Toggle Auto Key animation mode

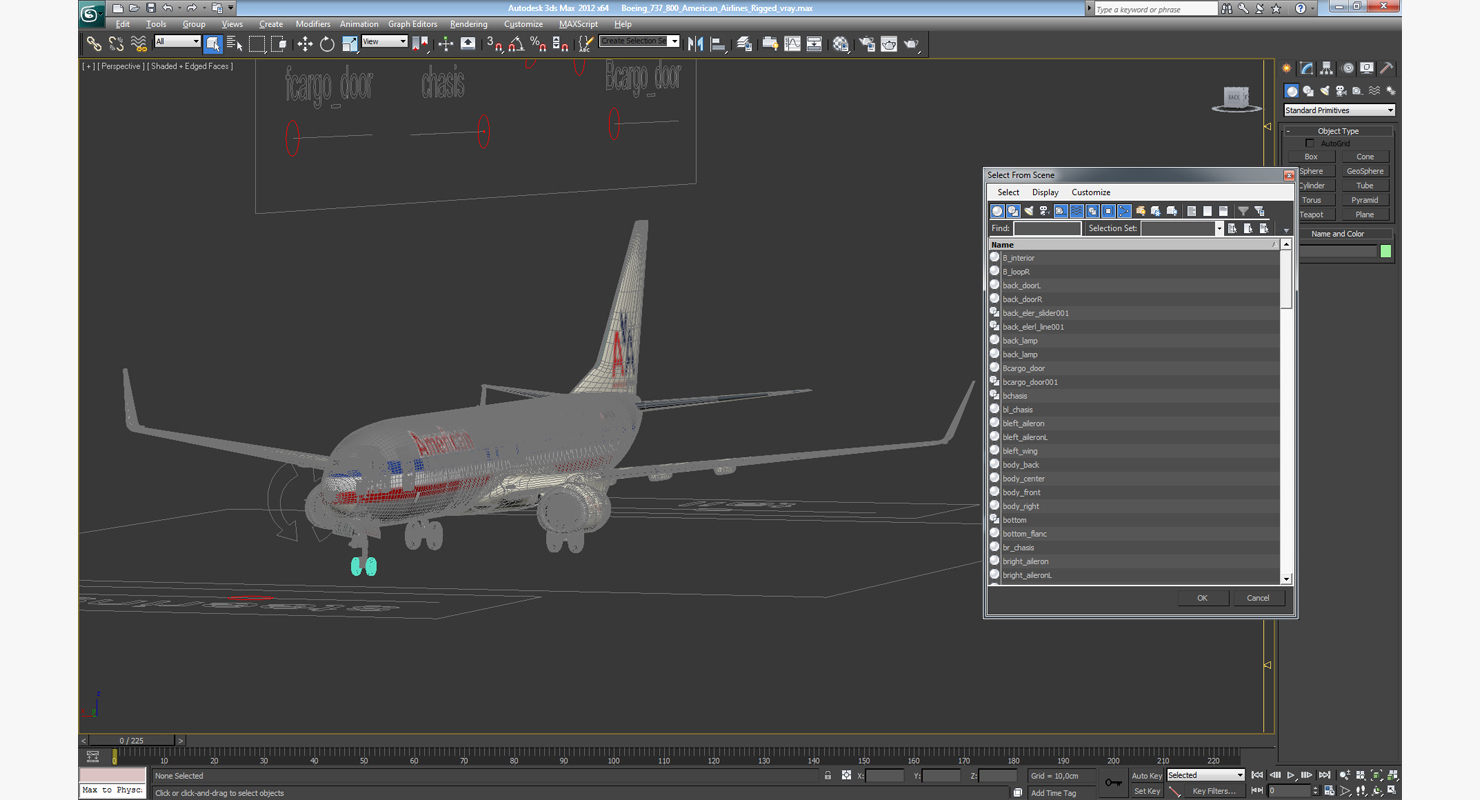(x=1147, y=776)
